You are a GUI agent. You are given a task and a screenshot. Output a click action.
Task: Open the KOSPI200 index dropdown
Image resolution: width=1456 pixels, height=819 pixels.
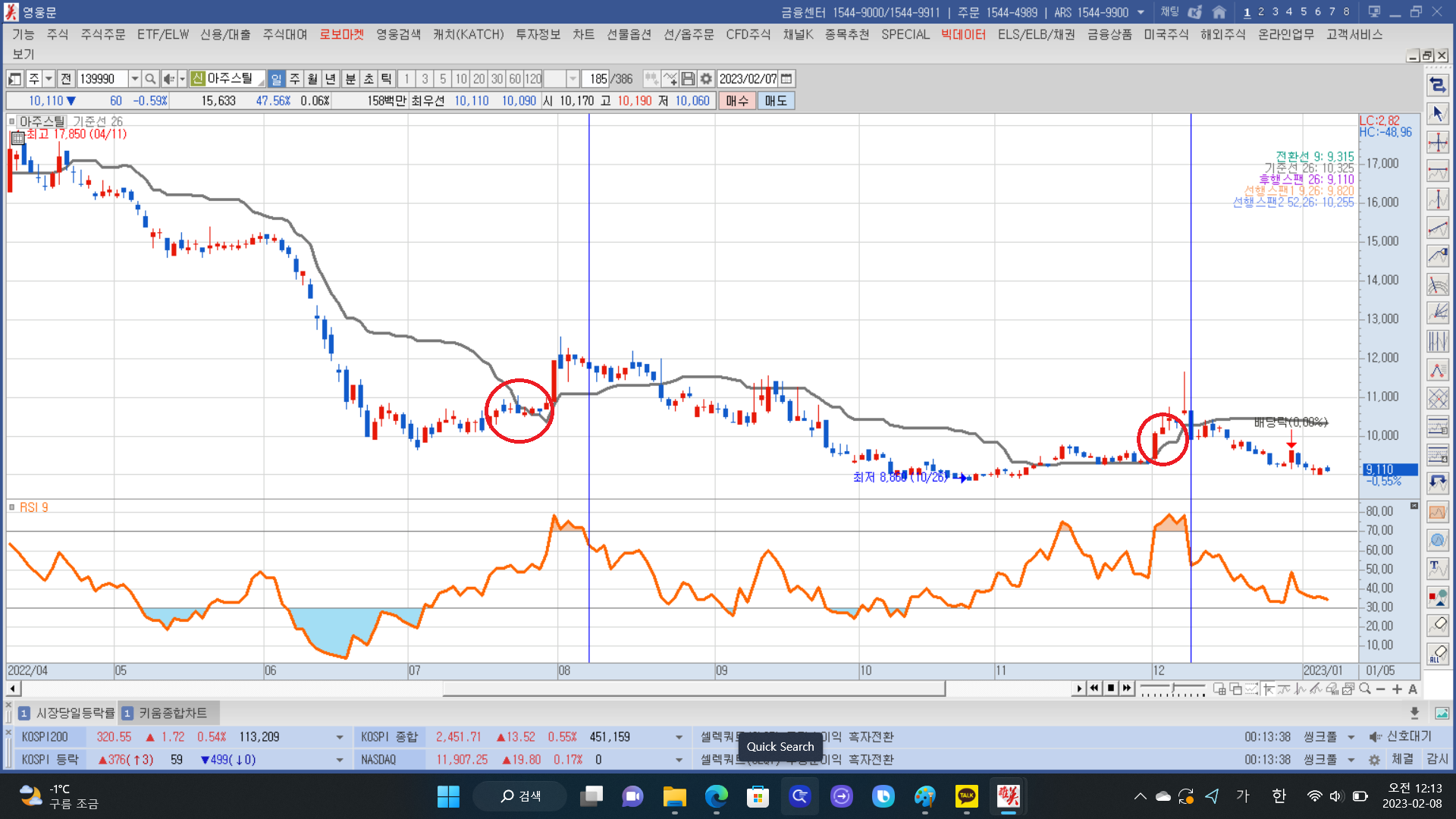[x=339, y=737]
